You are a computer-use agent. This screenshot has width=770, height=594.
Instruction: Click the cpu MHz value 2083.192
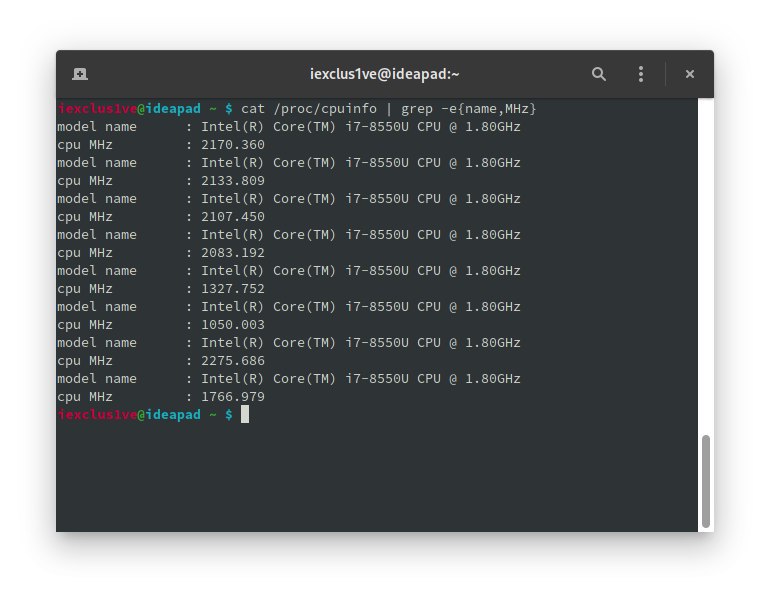tap(233, 253)
